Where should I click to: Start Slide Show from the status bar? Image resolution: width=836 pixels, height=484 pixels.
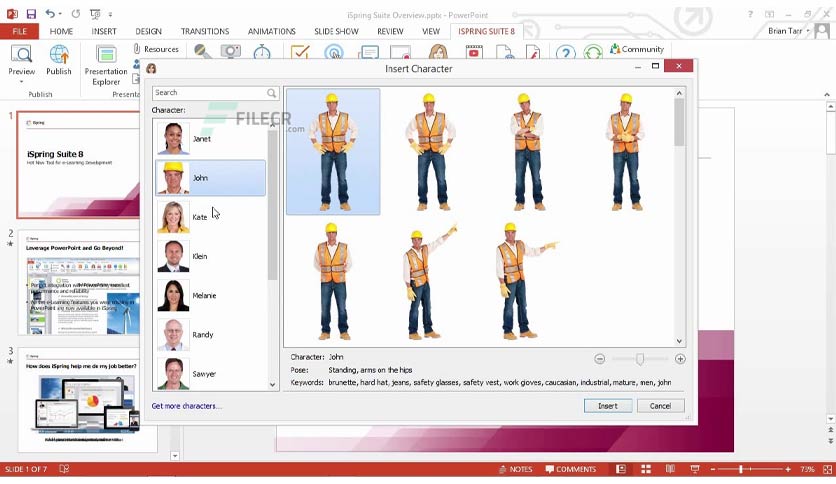[695, 469]
